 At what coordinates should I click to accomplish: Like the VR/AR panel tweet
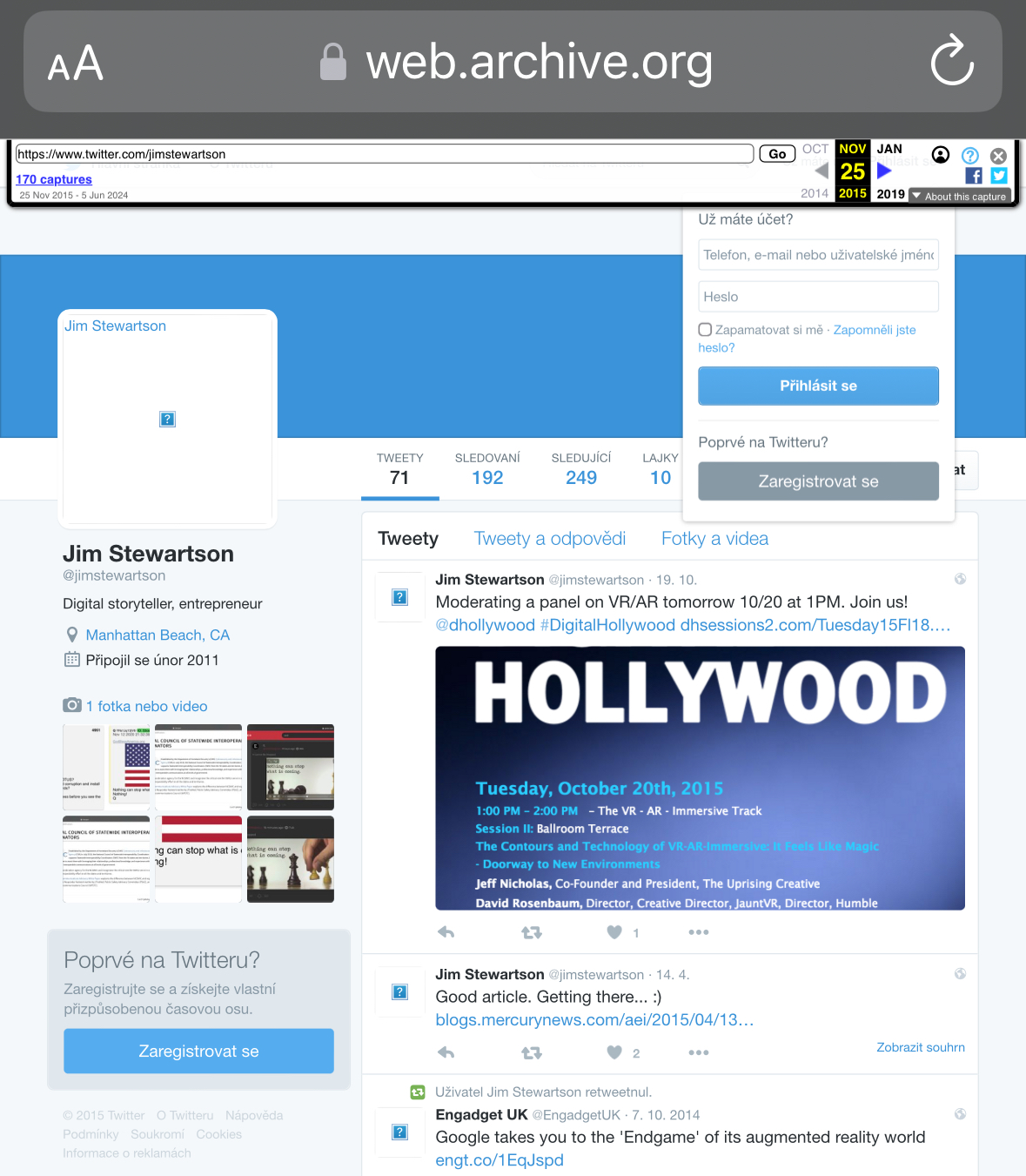coord(614,932)
